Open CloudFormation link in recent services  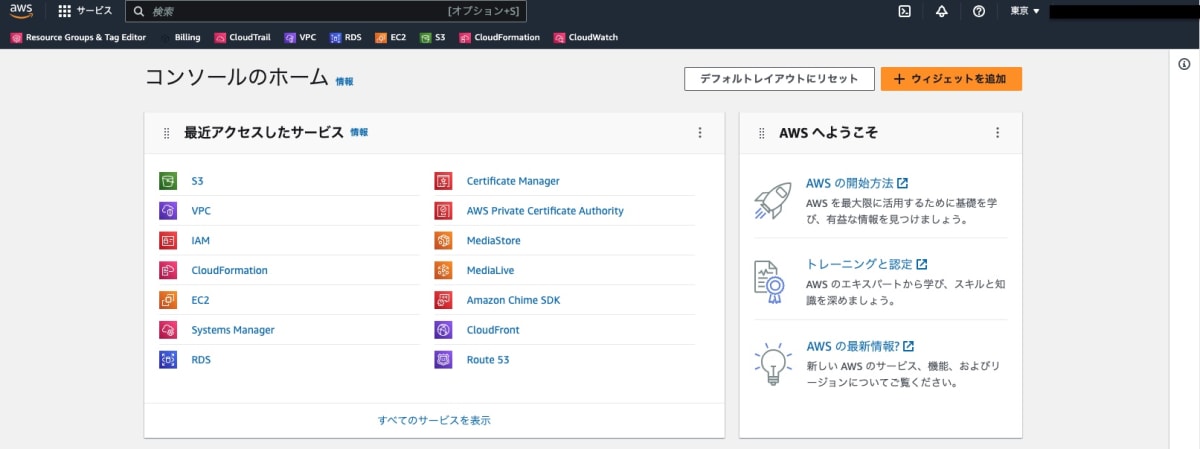click(x=229, y=270)
